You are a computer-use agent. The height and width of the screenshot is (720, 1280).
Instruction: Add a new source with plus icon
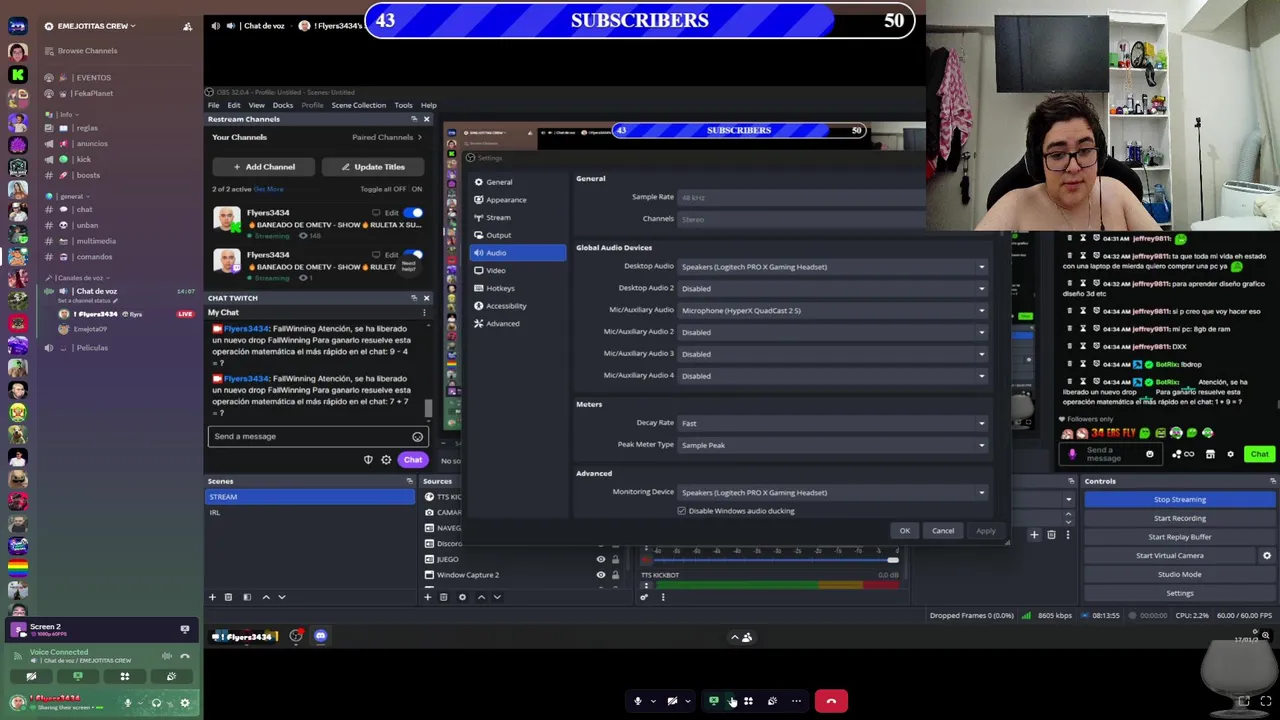pos(427,597)
